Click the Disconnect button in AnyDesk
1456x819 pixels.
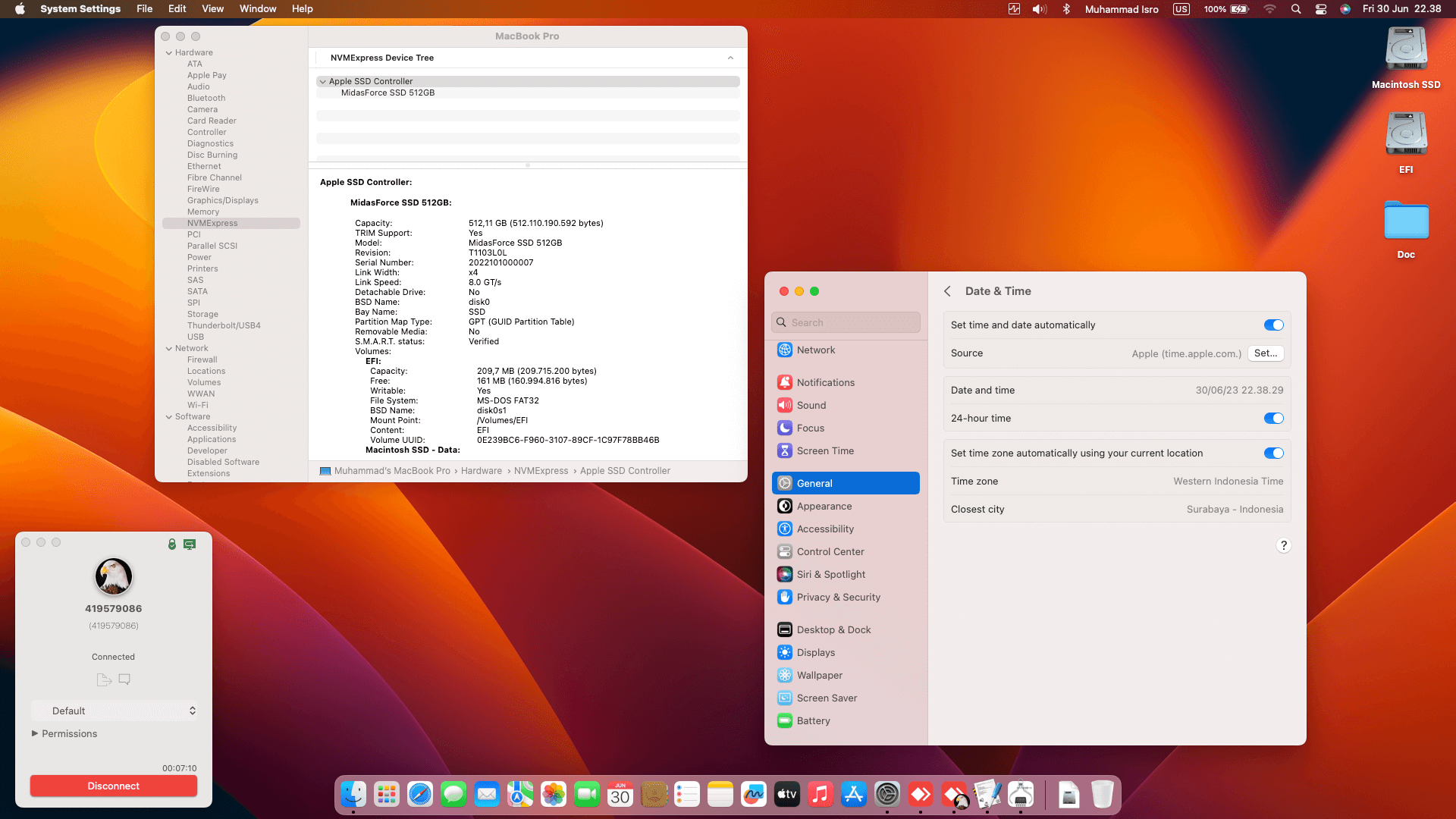click(114, 786)
